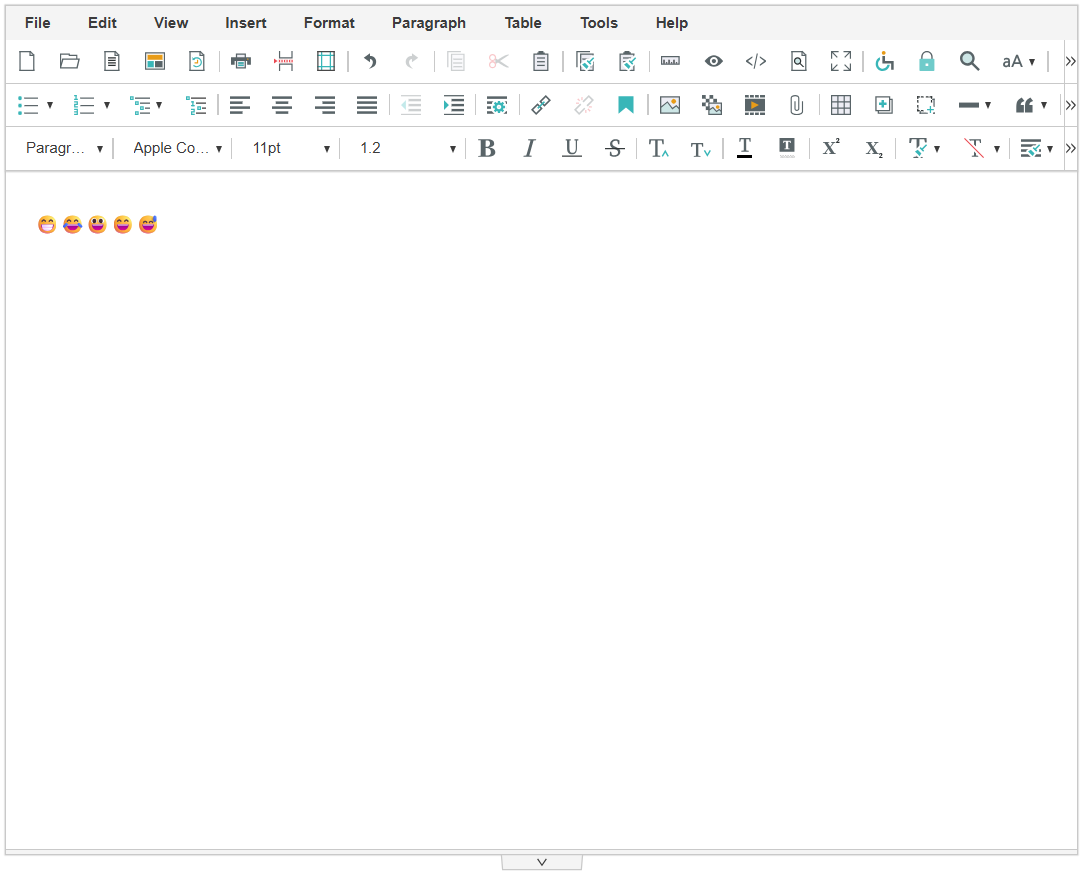Attach a file with the paperclip
Viewport: 1084px width, 873px height.
796,105
